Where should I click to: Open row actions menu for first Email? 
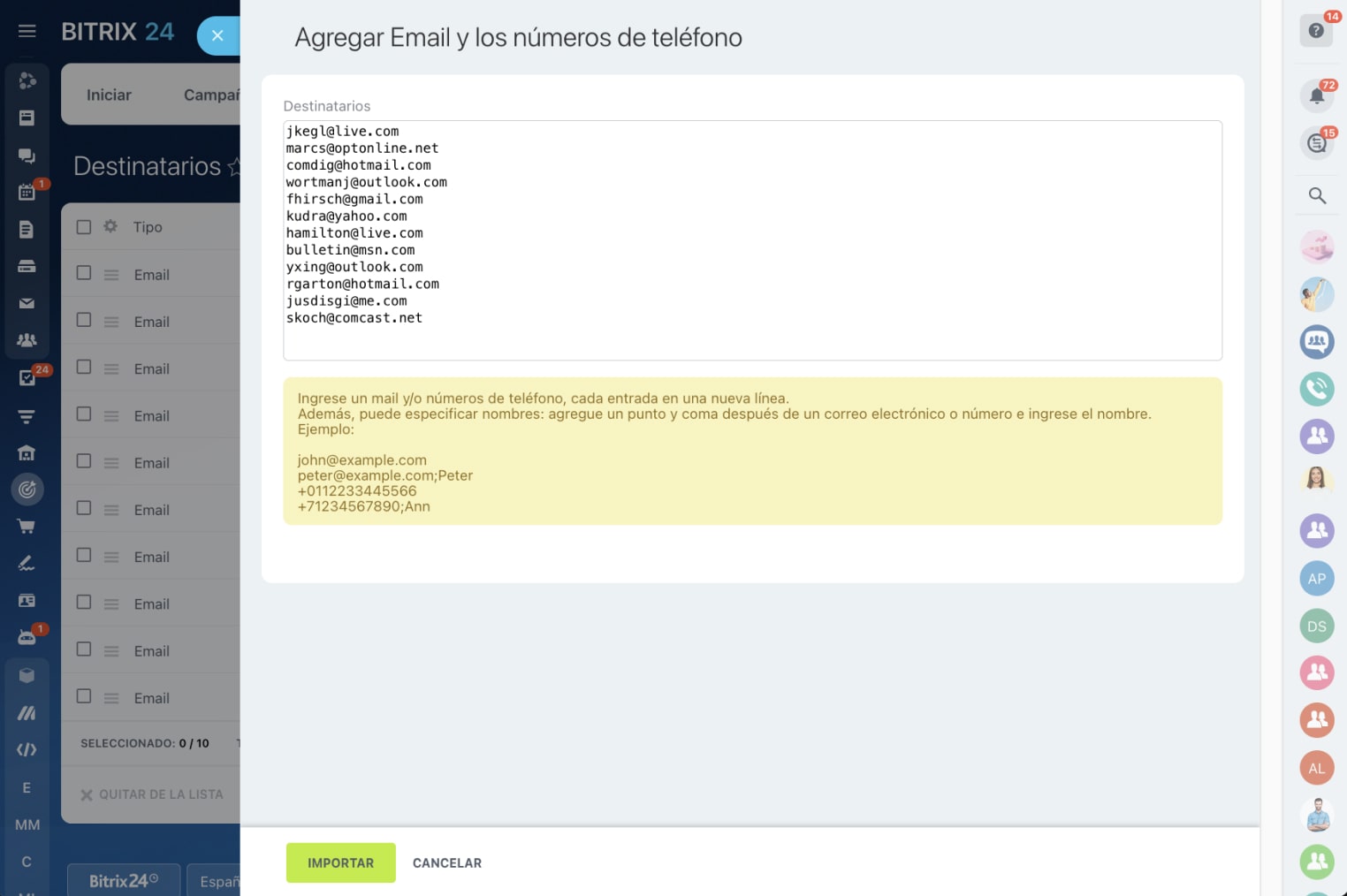tap(111, 275)
